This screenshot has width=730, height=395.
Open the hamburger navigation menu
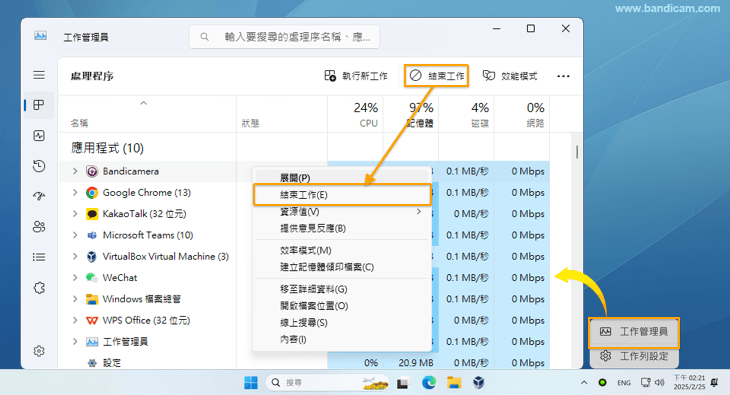click(39, 75)
